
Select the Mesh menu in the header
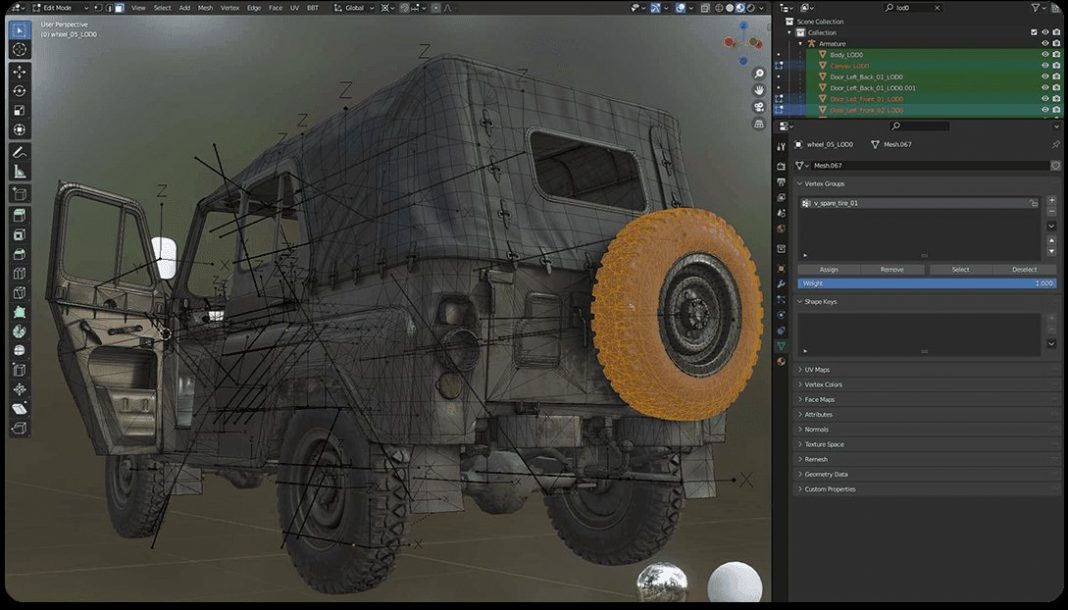[204, 7]
